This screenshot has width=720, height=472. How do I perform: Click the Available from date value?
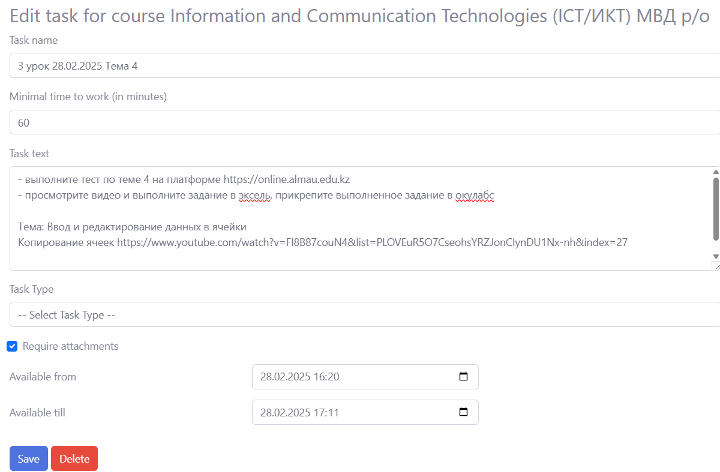pos(300,376)
